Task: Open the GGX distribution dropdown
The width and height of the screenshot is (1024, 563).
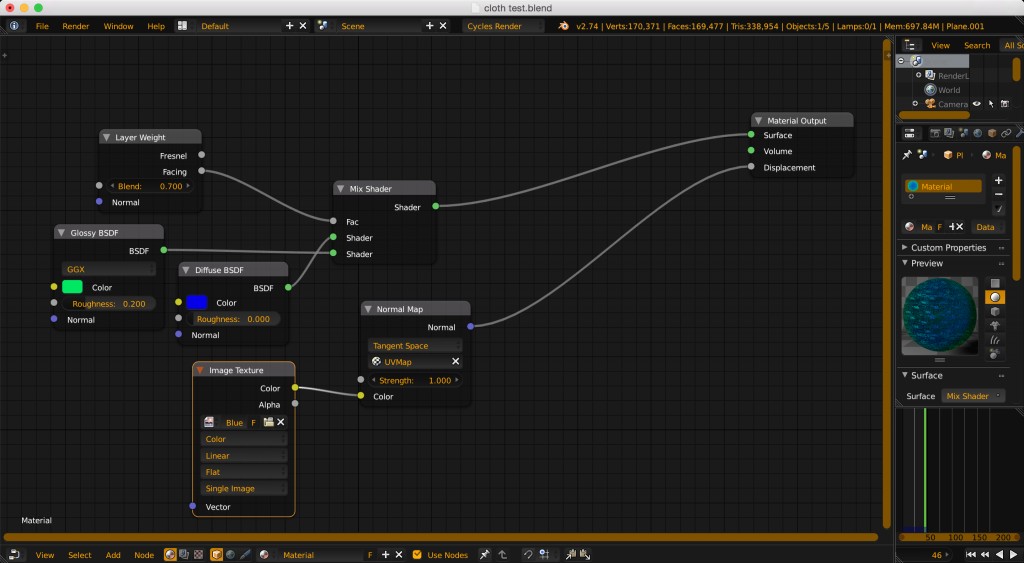Action: (109, 269)
